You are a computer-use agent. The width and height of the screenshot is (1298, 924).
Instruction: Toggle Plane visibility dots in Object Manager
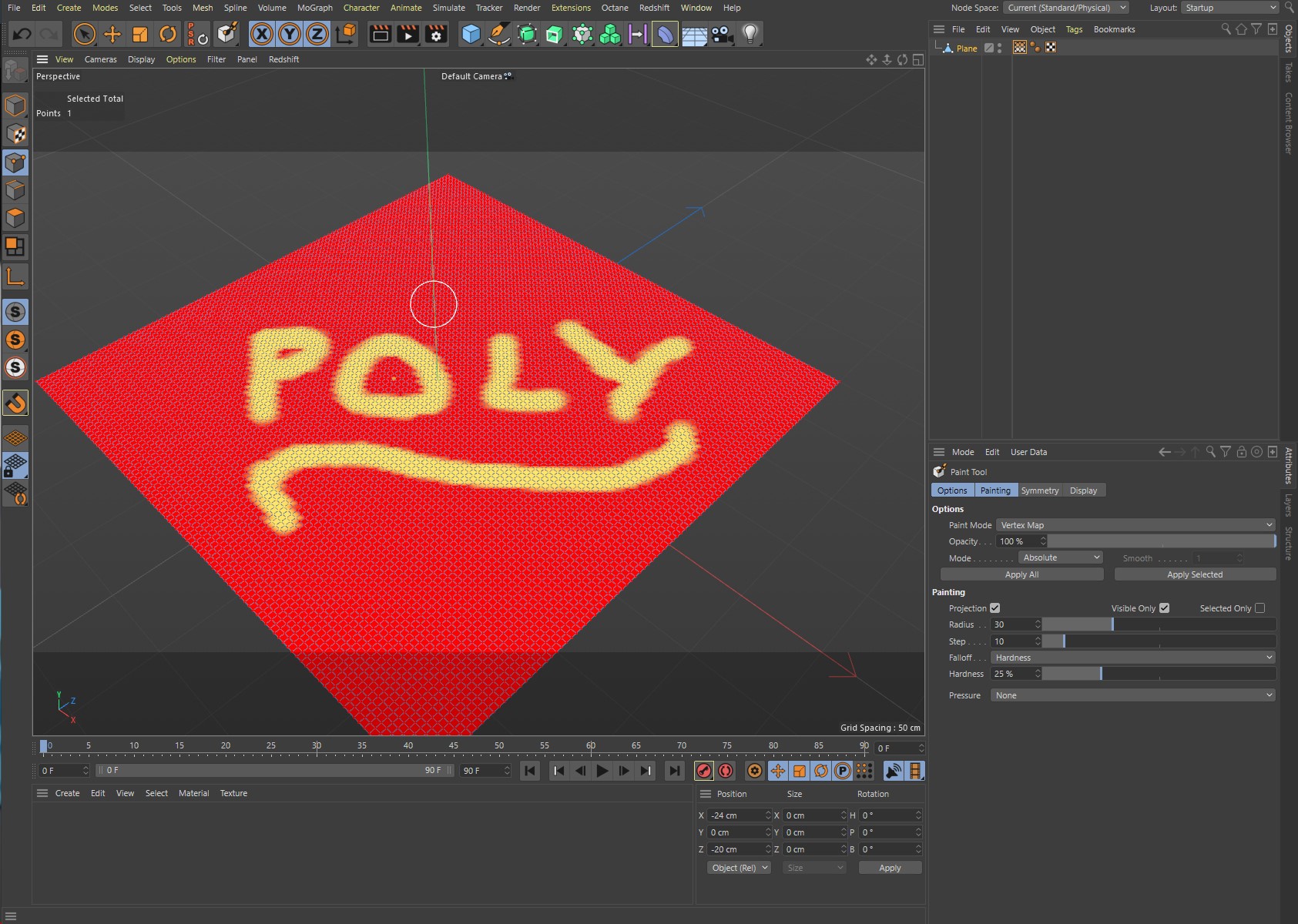(999, 48)
